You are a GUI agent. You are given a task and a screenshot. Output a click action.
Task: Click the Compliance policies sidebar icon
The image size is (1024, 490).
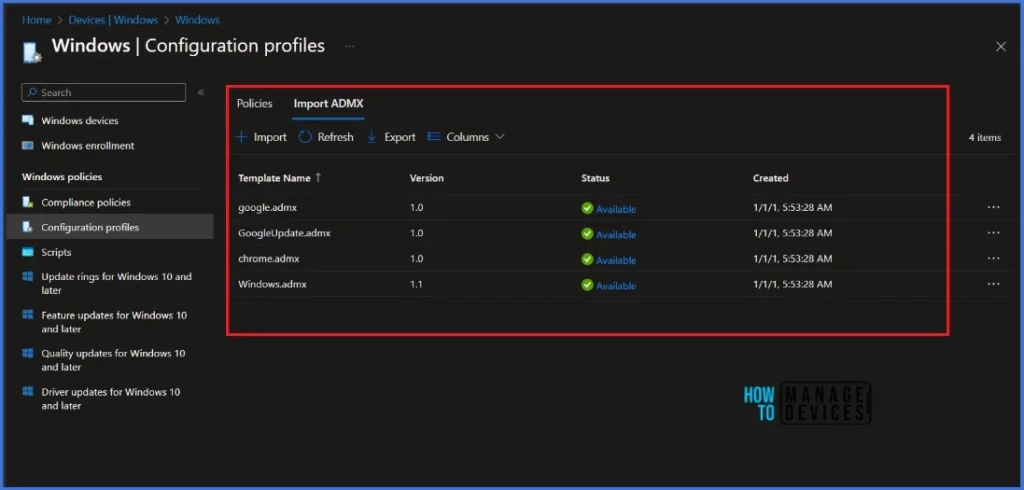pos(27,203)
